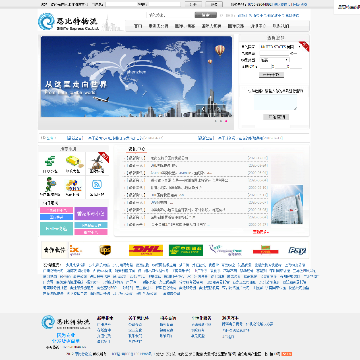Click the swirl logo in the footer
The width and height of the screenshot is (360, 360).
[48, 323]
